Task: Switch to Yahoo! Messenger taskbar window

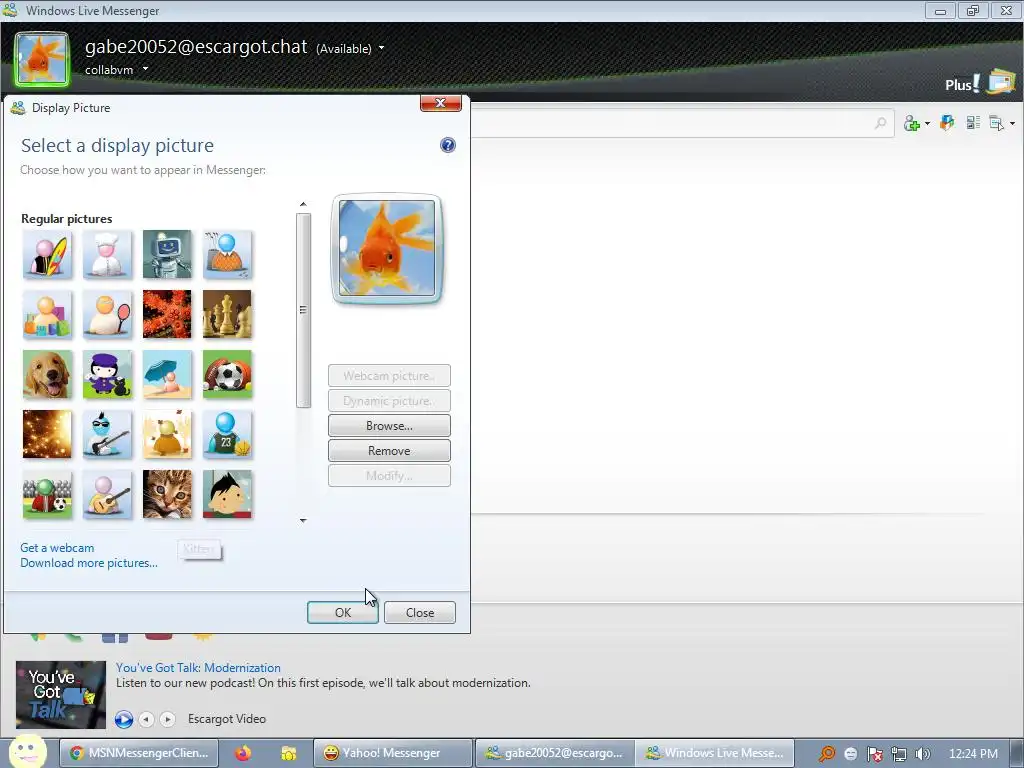Action: pyautogui.click(x=392, y=753)
